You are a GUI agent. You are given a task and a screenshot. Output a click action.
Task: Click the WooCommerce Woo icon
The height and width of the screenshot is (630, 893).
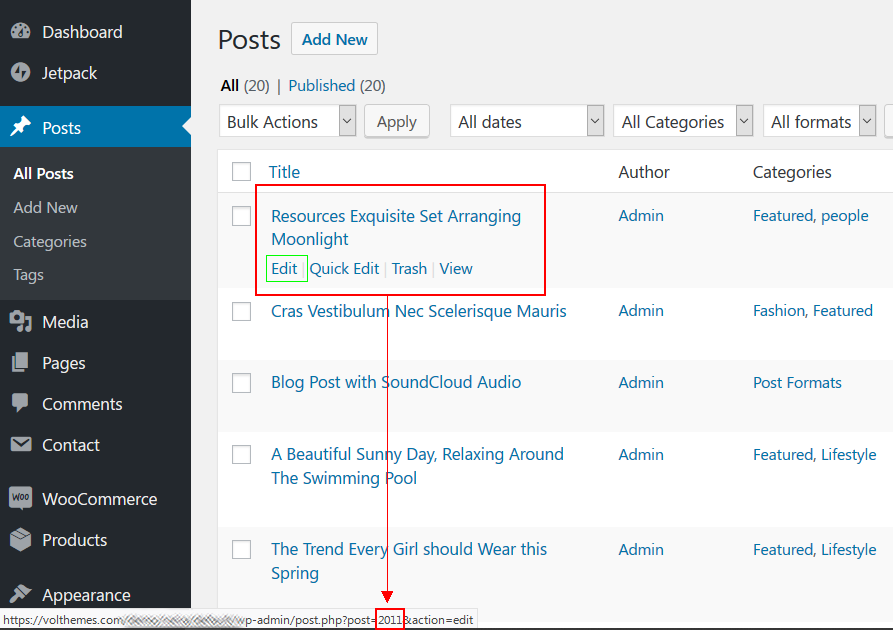click(x=21, y=498)
